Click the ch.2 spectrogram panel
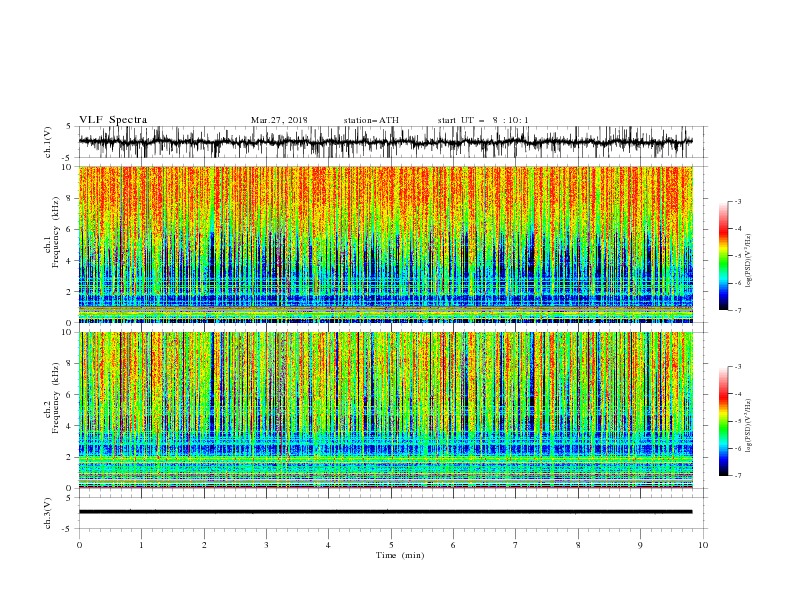This screenshot has width=792, height=612. click(386, 410)
